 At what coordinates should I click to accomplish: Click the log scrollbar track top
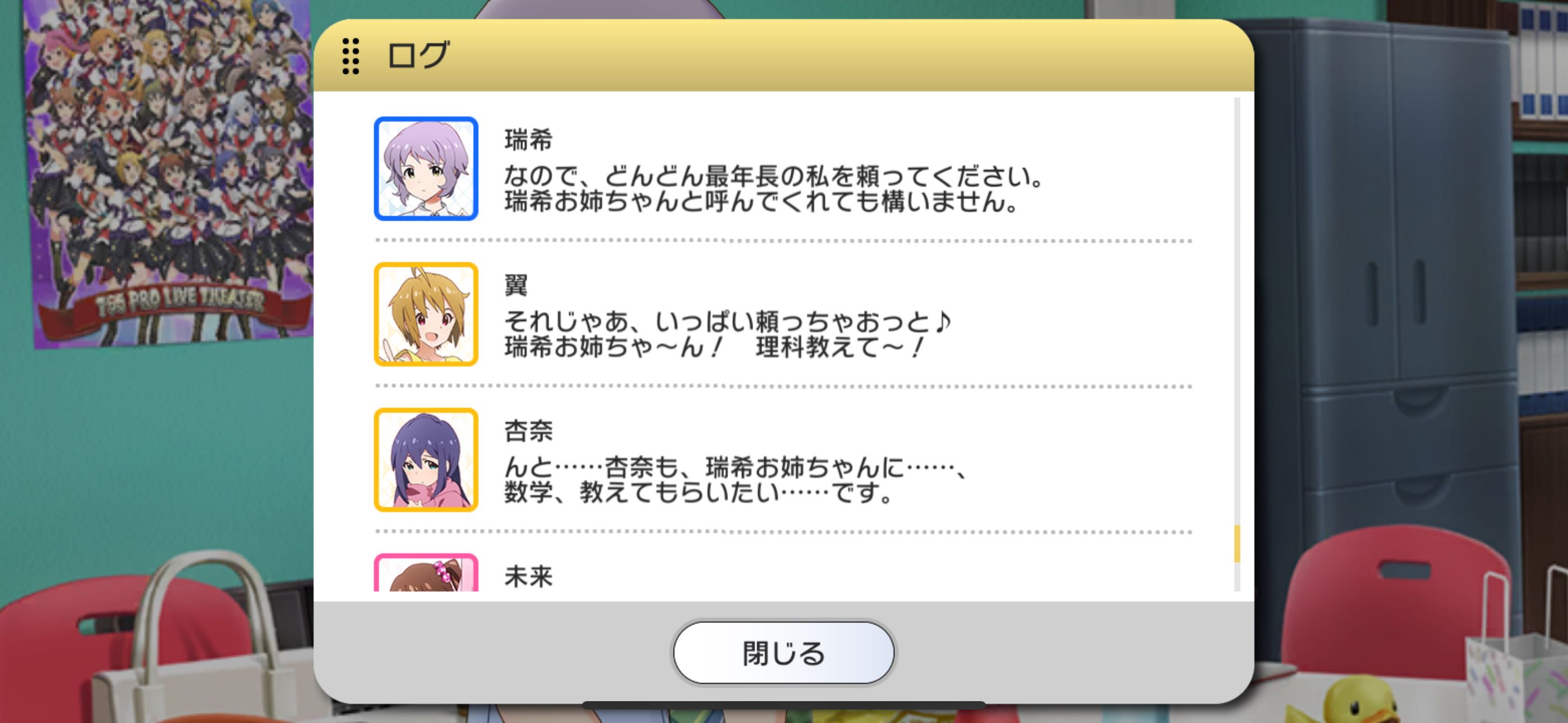(x=1237, y=122)
